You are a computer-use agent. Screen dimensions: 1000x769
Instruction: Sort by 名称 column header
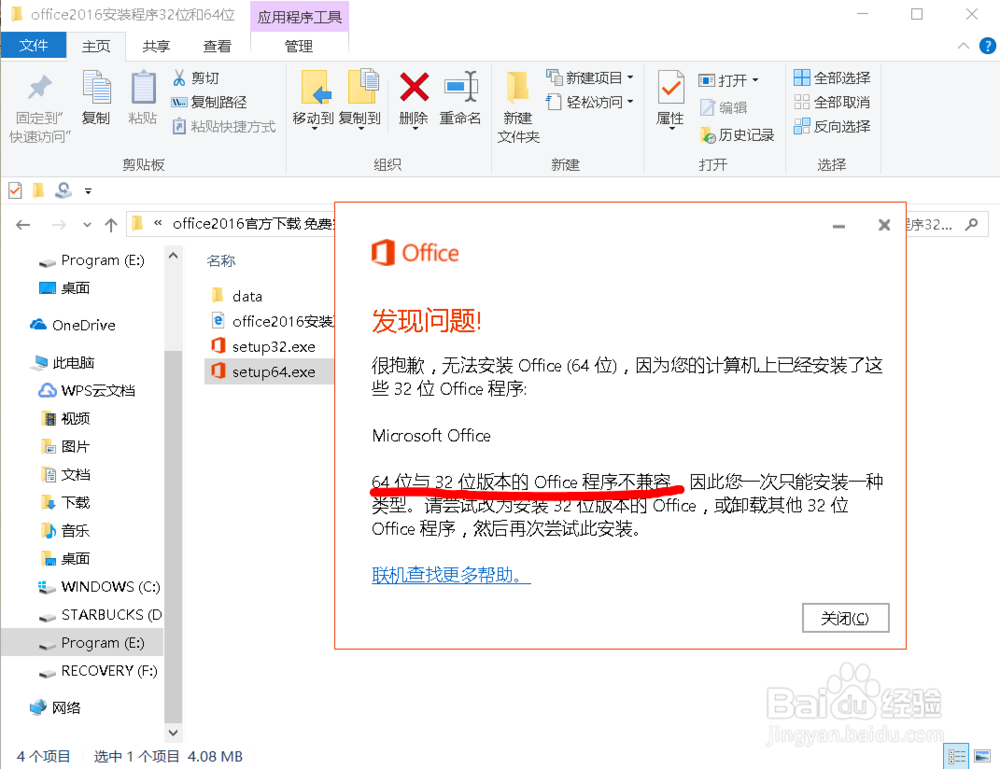[221, 261]
